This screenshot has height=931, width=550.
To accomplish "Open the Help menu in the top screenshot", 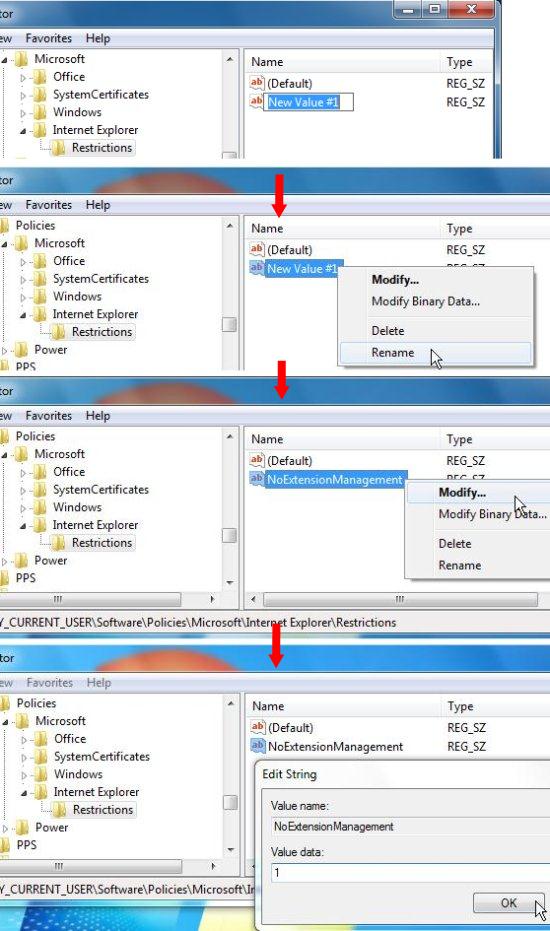I will 98,38.
